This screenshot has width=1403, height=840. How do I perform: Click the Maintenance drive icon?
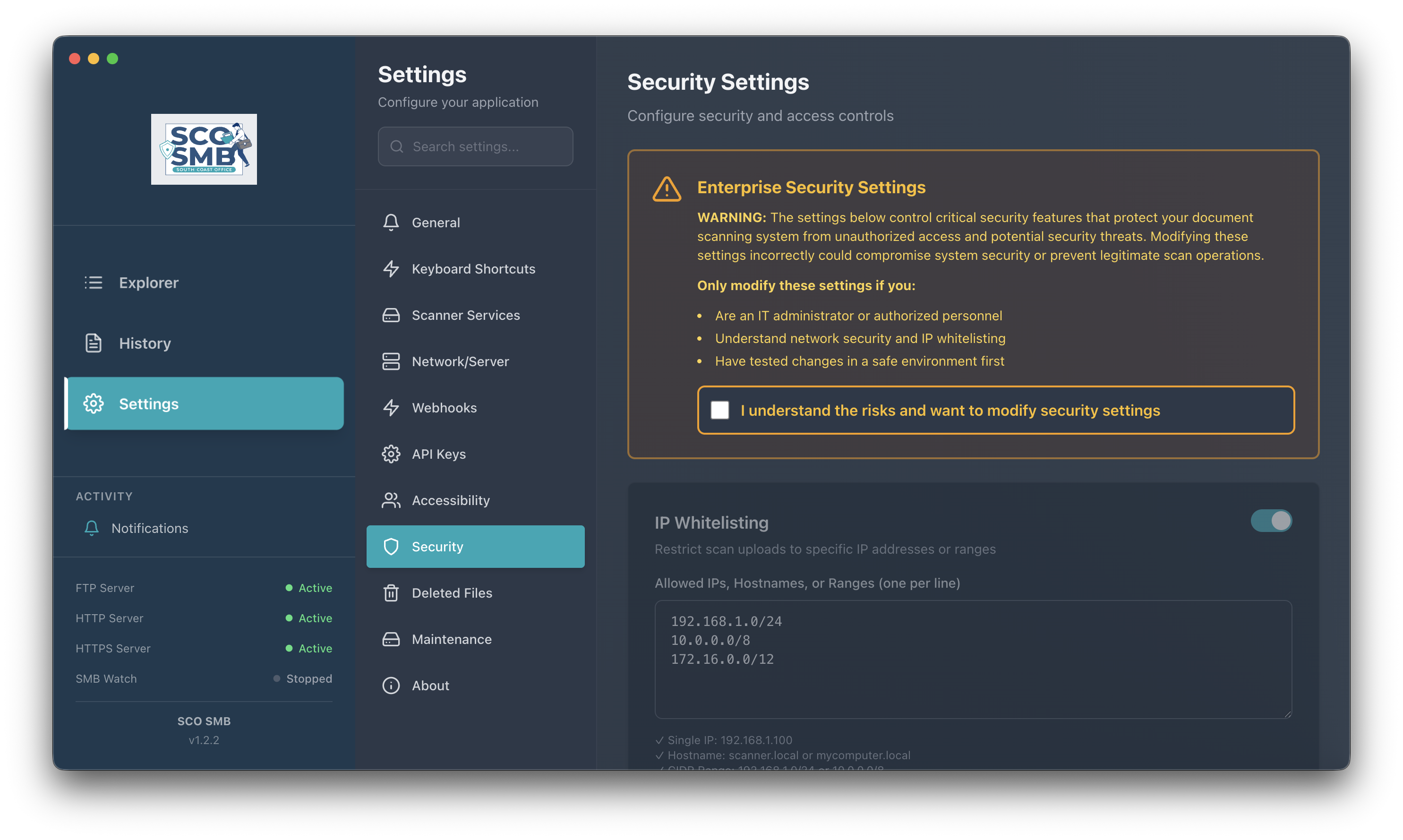tap(391, 639)
